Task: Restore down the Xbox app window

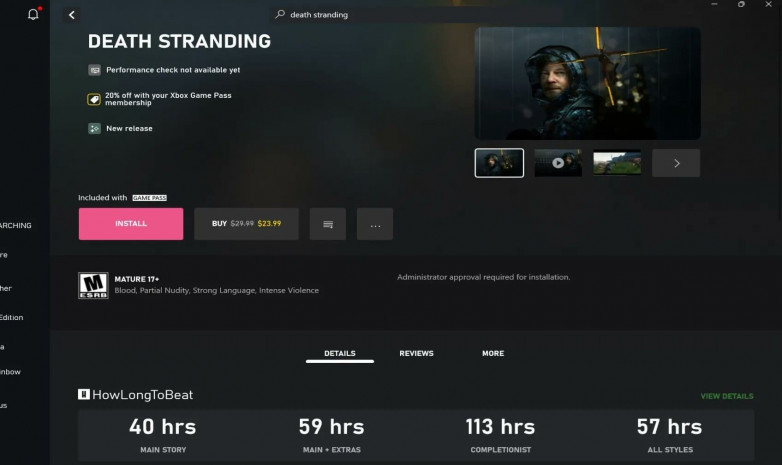Action: point(741,4)
